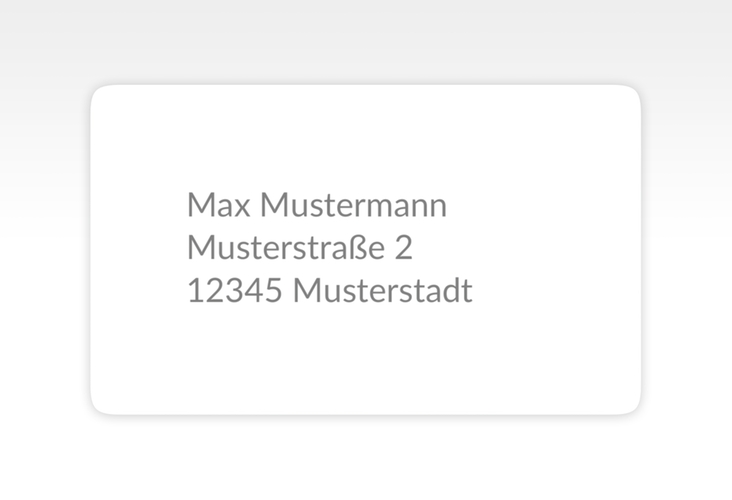
Task: Click the letter ß in Musterstraße
Action: pyautogui.click(x=358, y=247)
